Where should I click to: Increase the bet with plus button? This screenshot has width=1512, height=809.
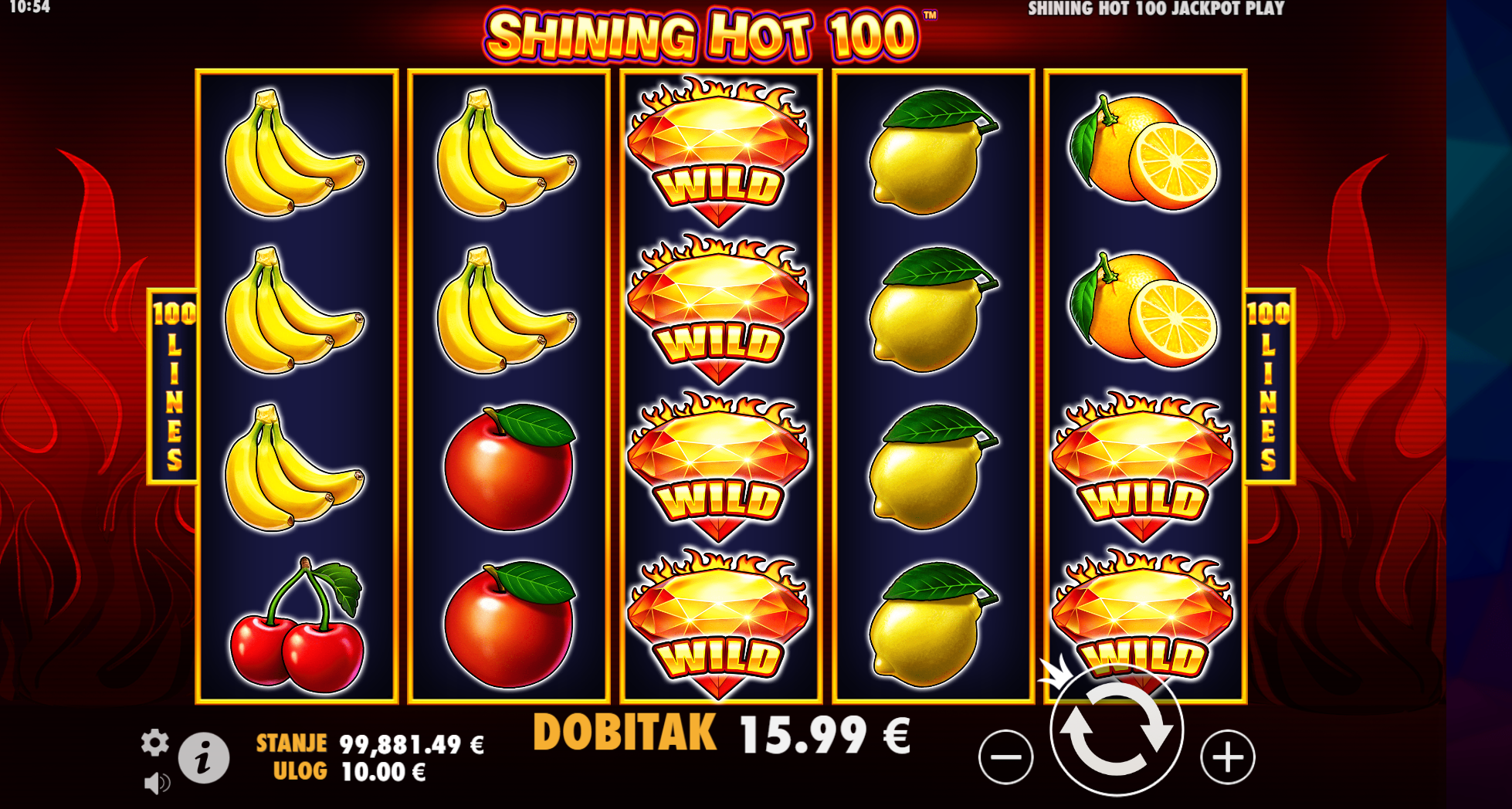pos(1227,757)
